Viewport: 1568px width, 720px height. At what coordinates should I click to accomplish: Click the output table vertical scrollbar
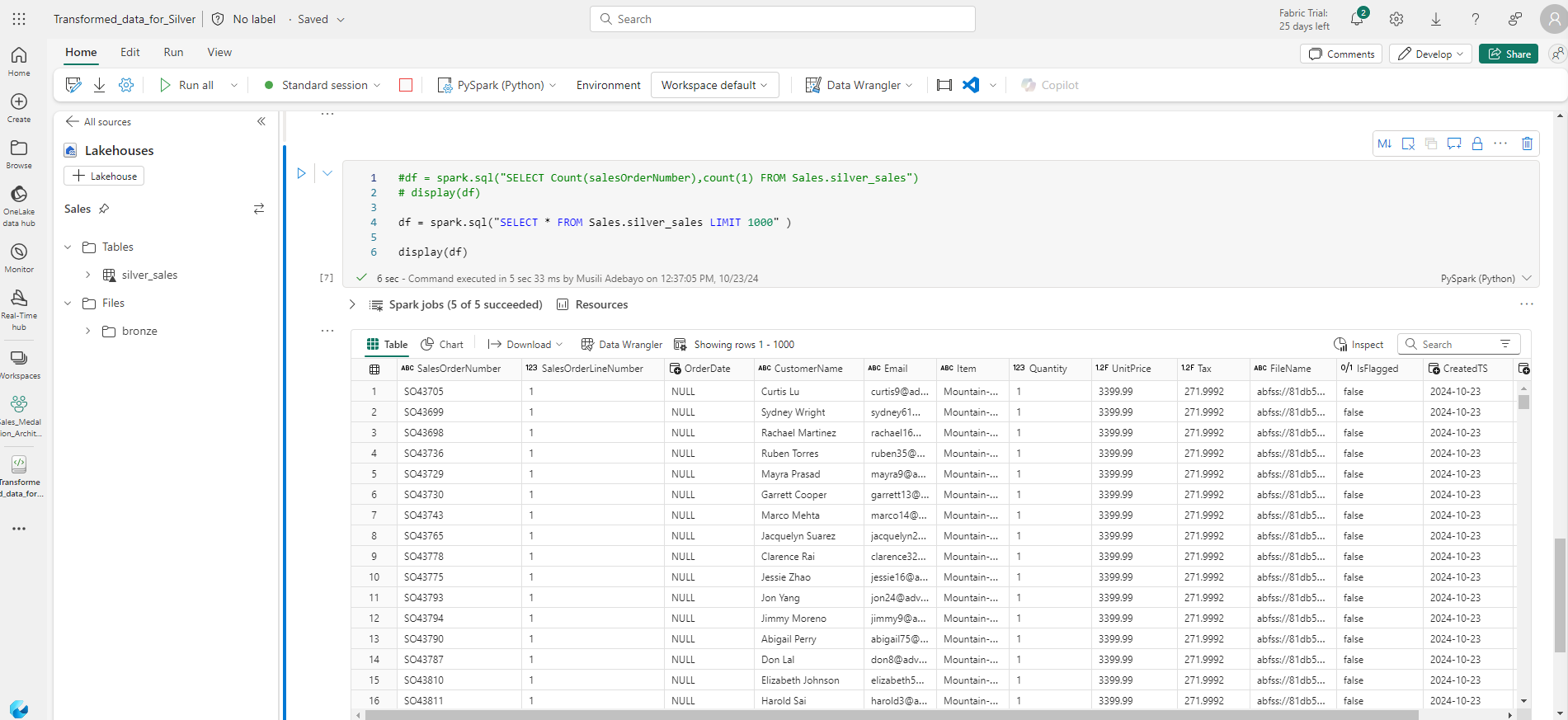click(x=1523, y=402)
